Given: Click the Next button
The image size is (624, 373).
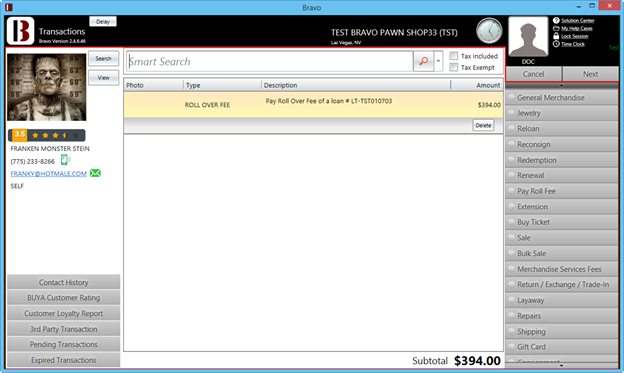Looking at the screenshot, I should (591, 74).
